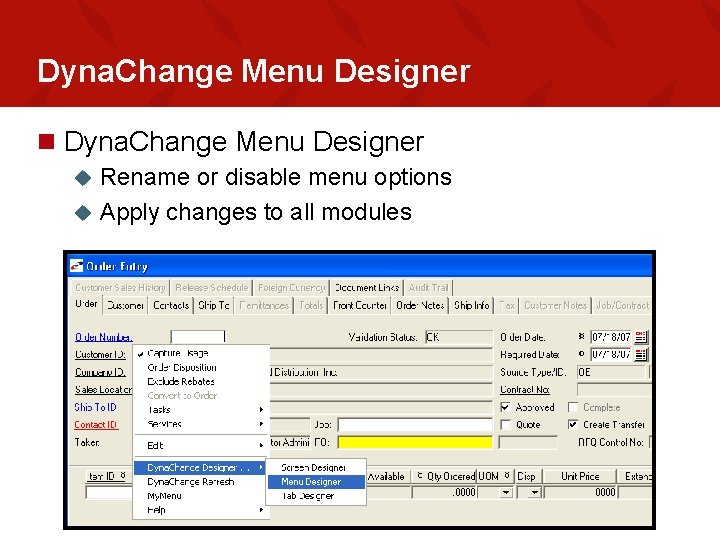Select Exclude Rebates menu entry
This screenshot has width=720, height=540.
point(202,381)
